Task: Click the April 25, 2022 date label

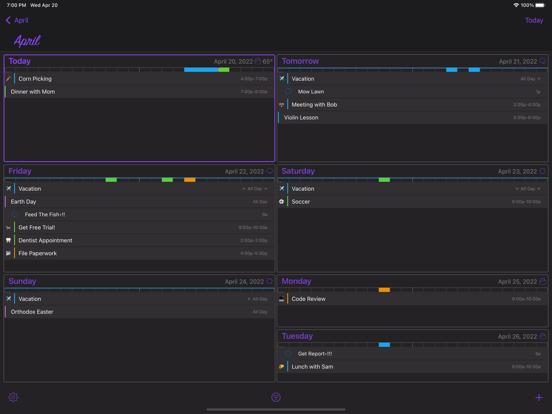Action: (518, 281)
